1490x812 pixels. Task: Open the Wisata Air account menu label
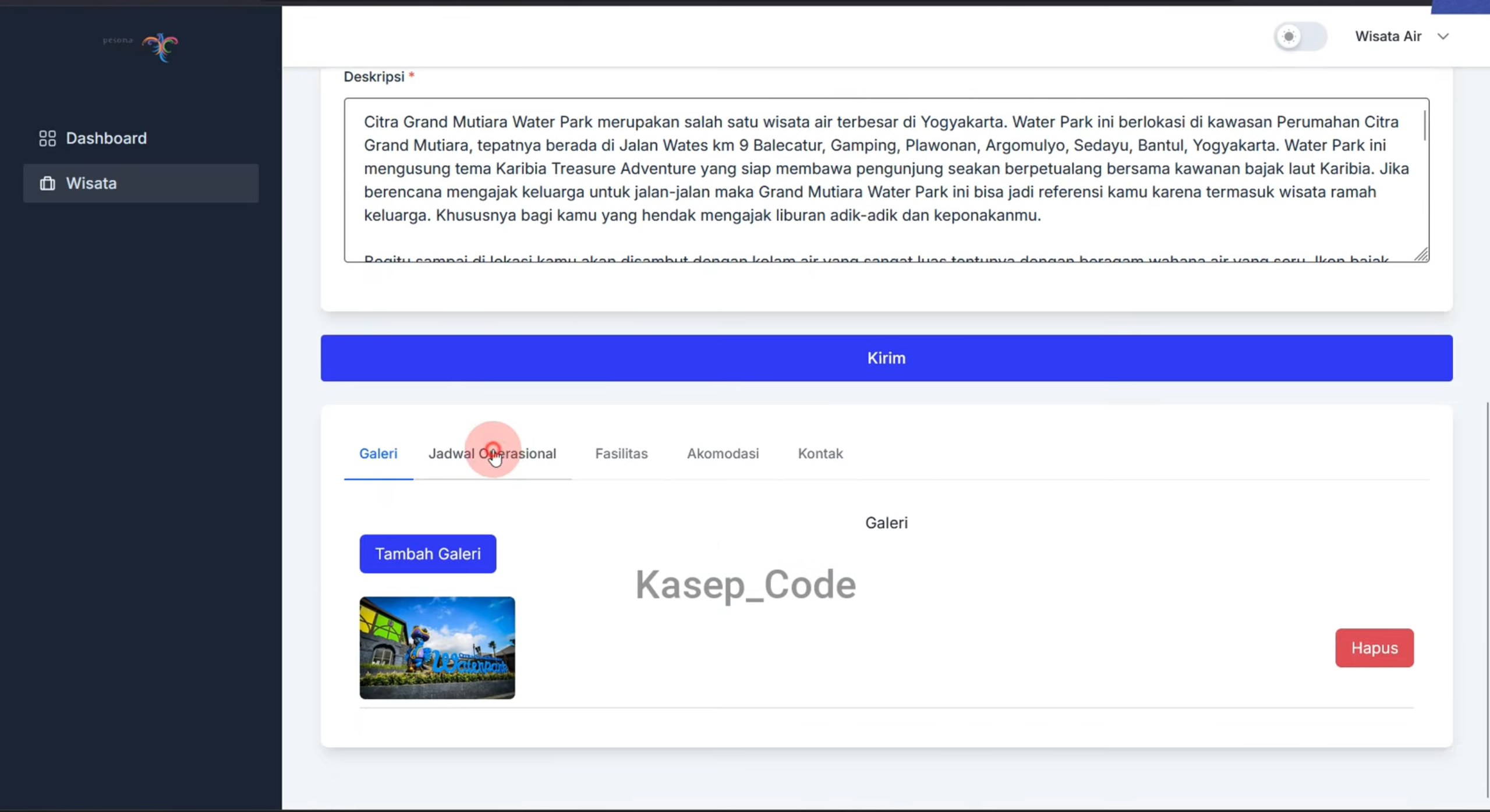coord(1388,36)
